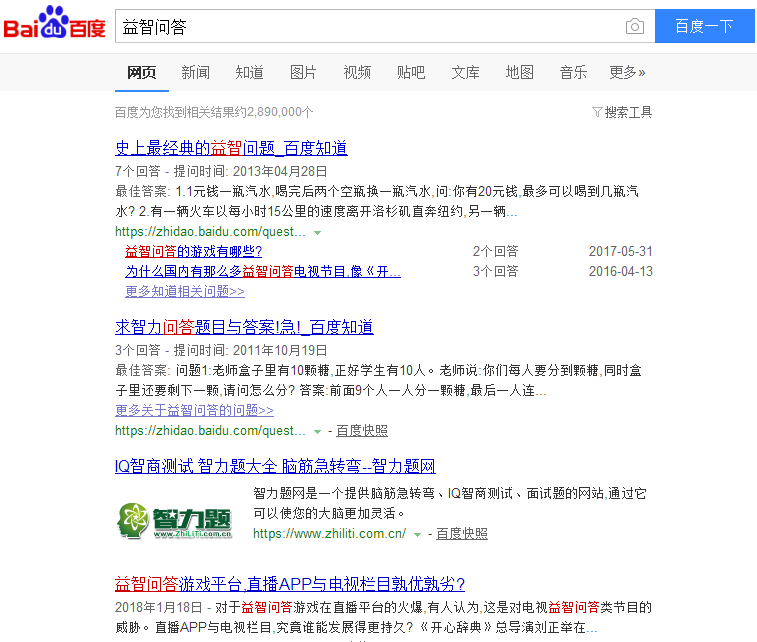Open second zhidao.baidu.com URL below 更多关于

(x=210, y=431)
